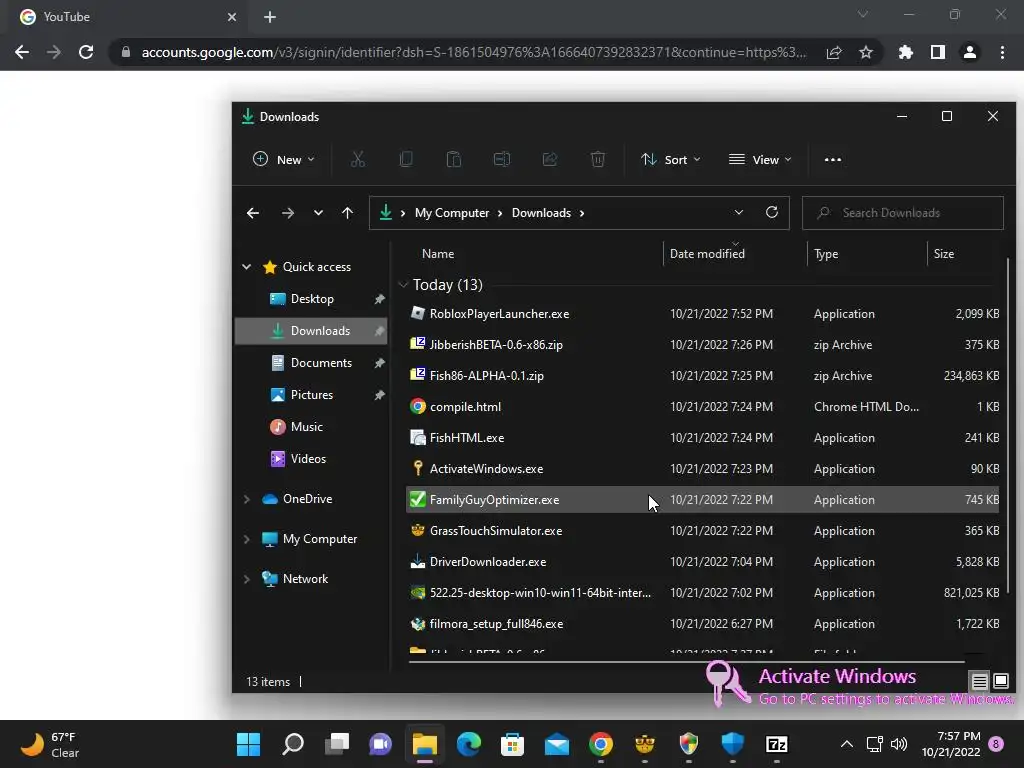Open Task View from taskbar
Image resolution: width=1024 pixels, height=768 pixels.
(x=337, y=744)
